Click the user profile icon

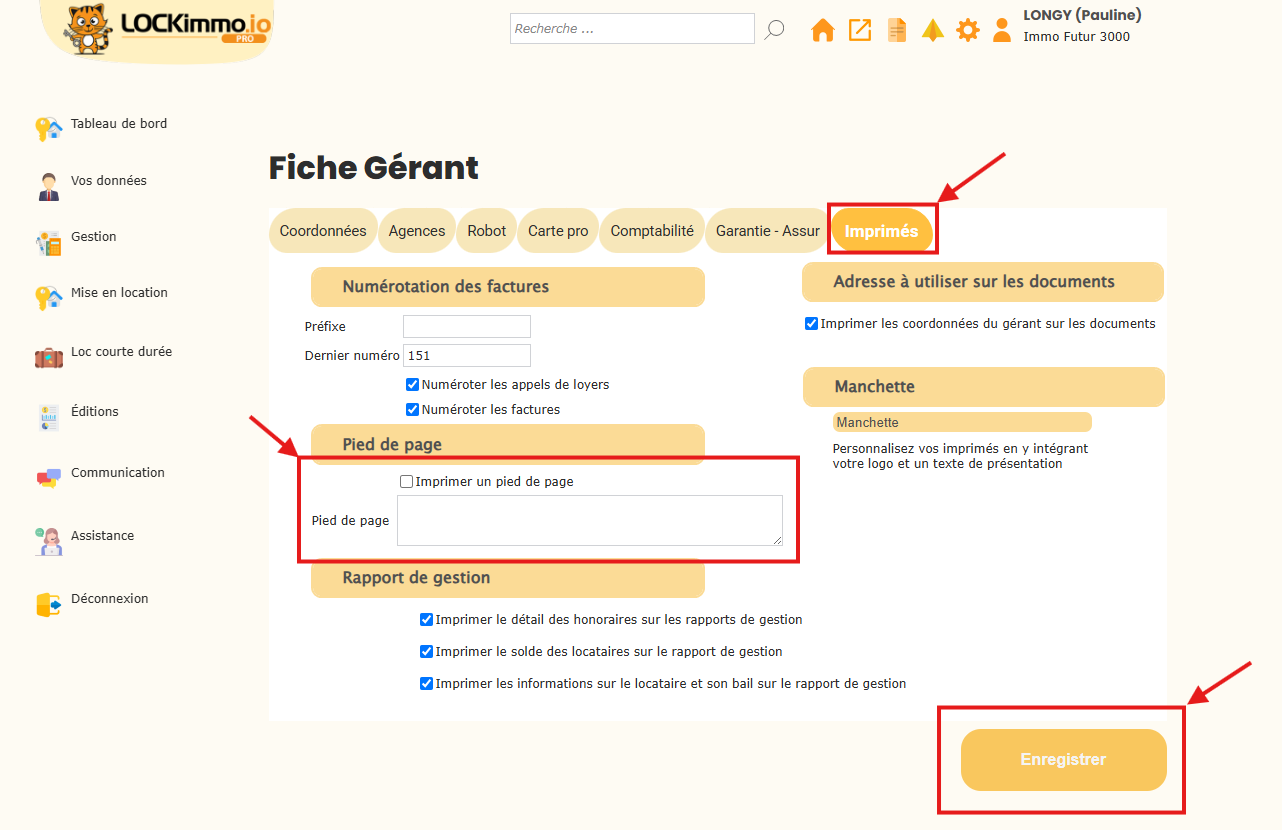pyautogui.click(x=1002, y=30)
